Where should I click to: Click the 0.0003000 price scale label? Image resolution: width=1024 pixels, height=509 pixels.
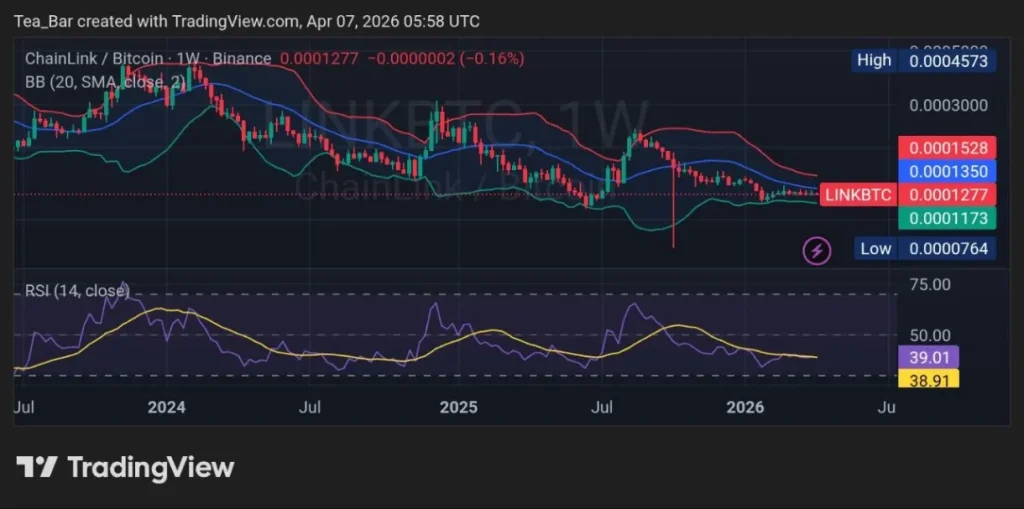click(946, 105)
